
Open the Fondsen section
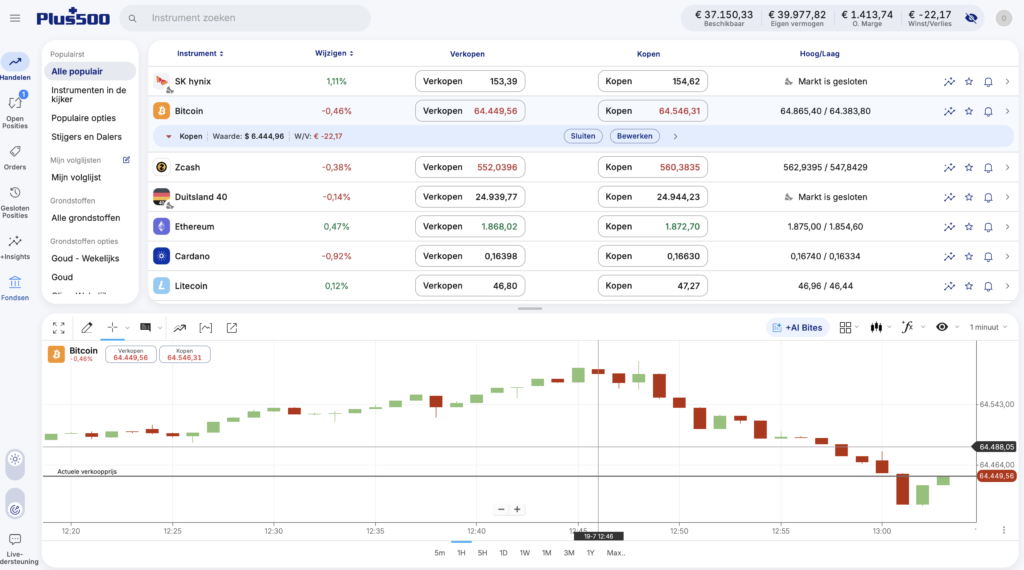15,288
